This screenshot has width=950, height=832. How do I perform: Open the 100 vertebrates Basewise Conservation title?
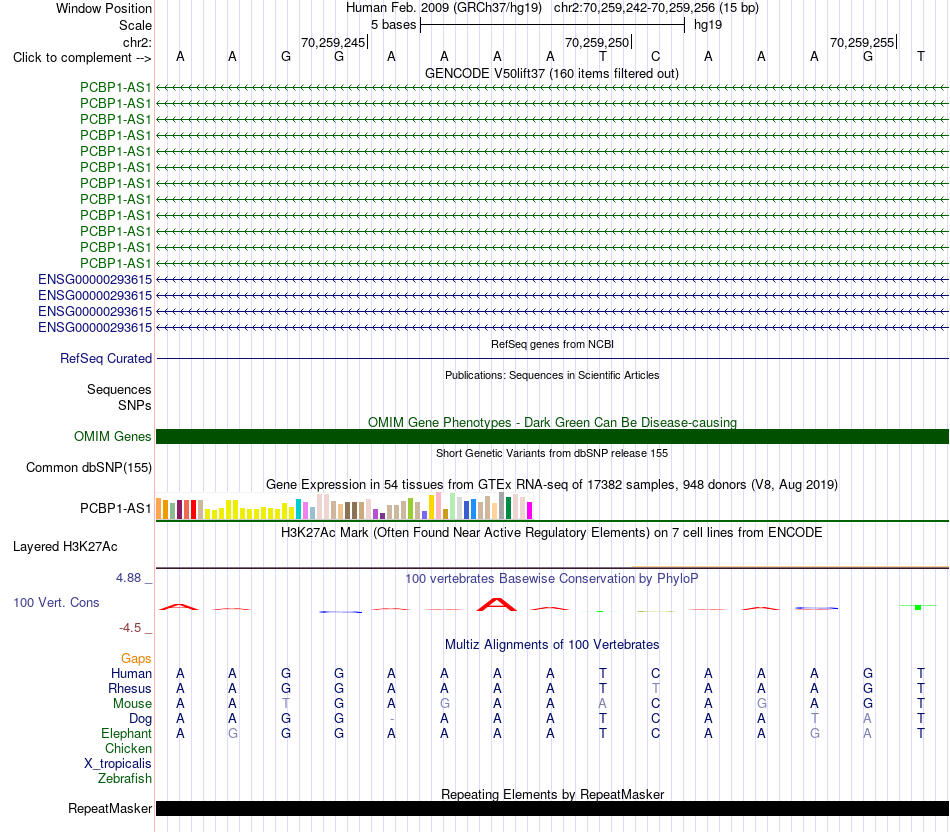[552, 579]
